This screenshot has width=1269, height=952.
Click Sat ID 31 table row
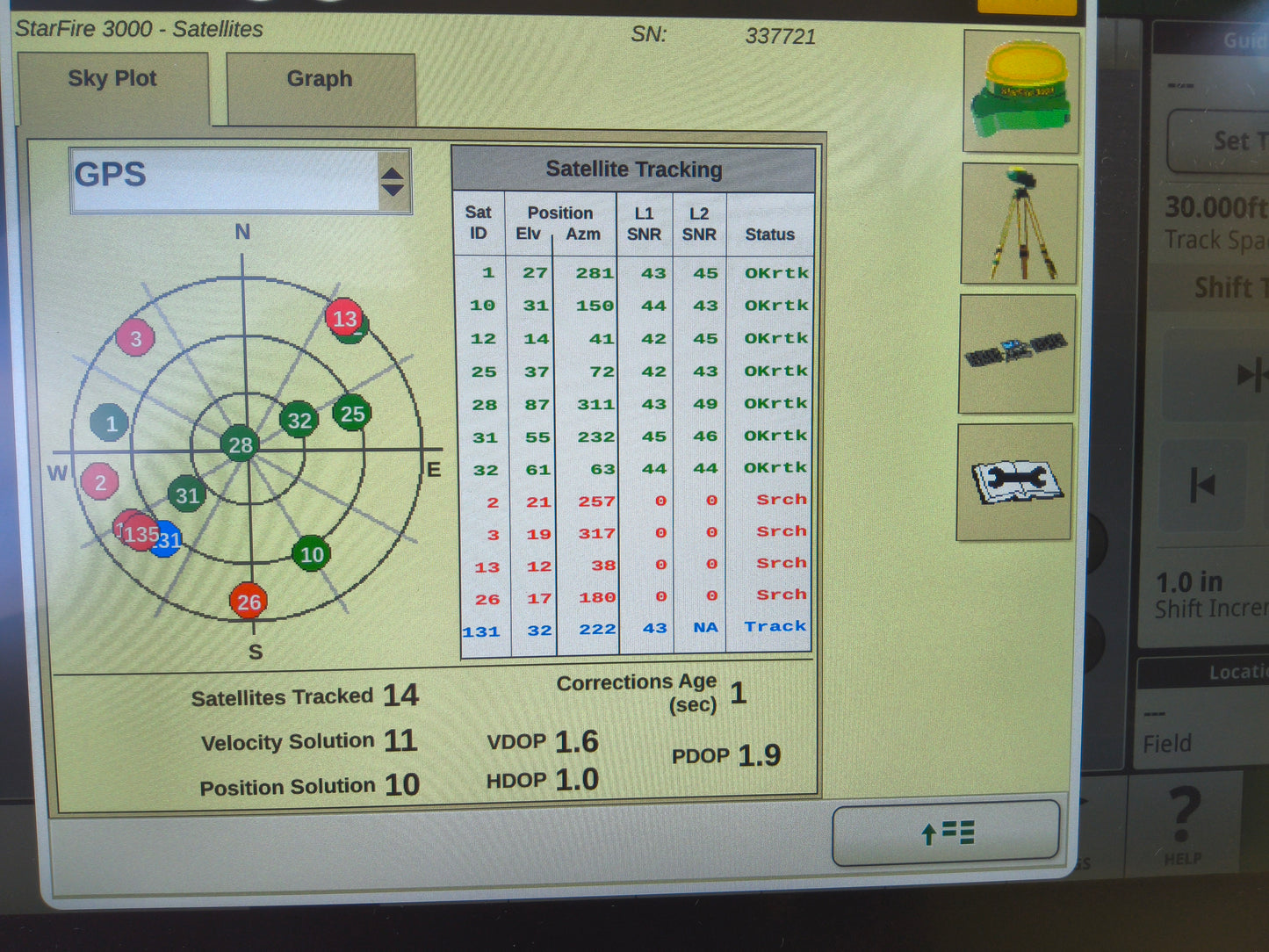[x=634, y=436]
